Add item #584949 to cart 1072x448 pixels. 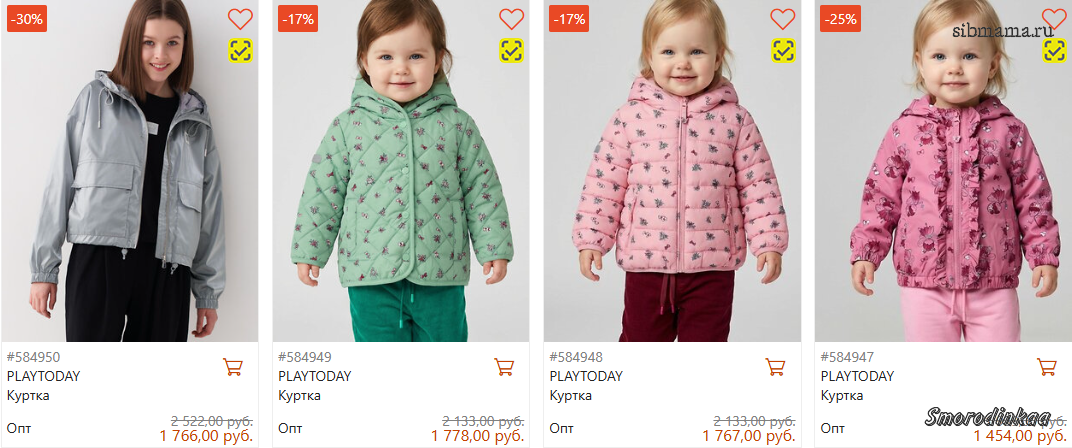tap(504, 367)
